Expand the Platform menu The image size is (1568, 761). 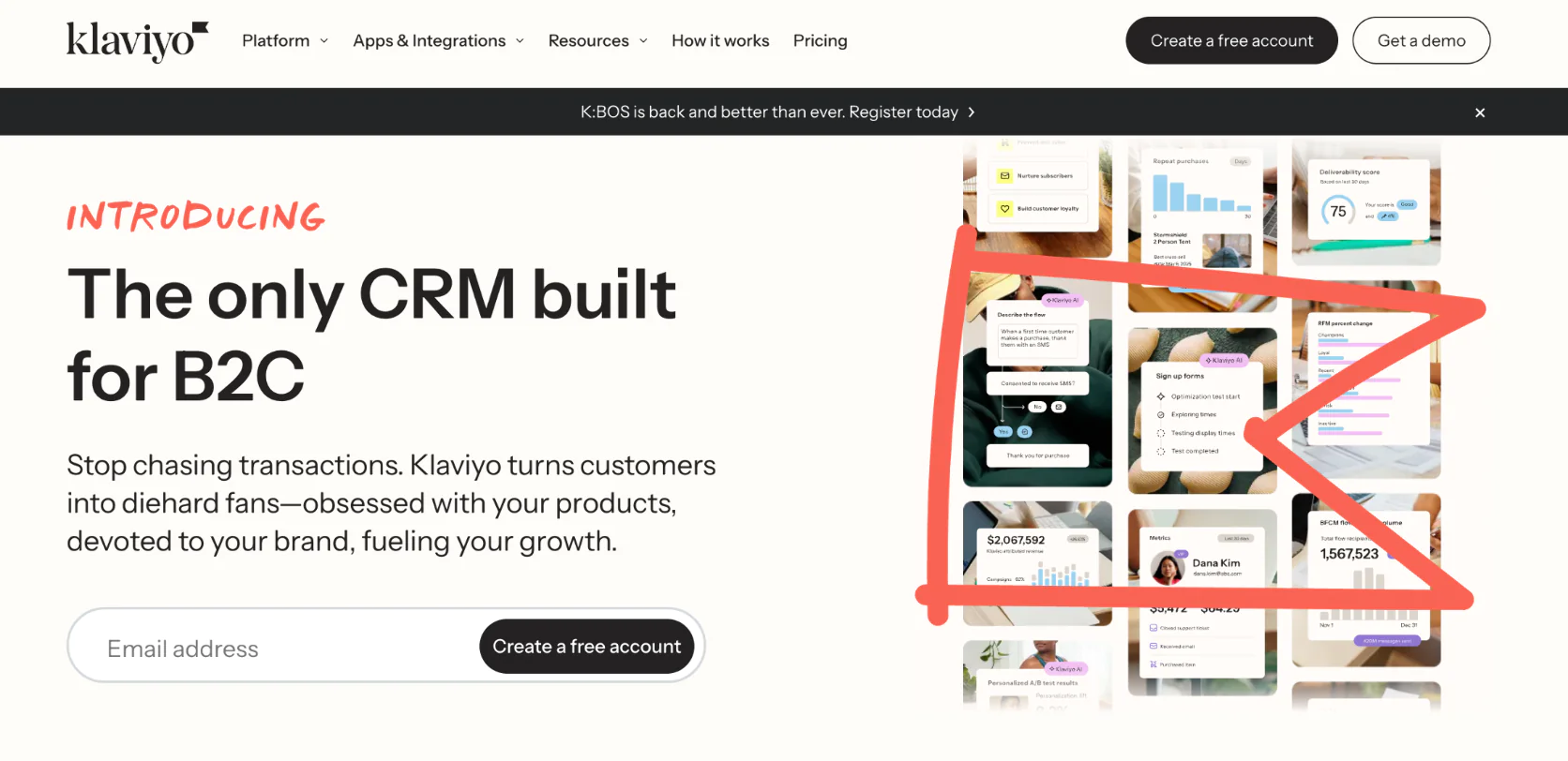pyautogui.click(x=285, y=41)
